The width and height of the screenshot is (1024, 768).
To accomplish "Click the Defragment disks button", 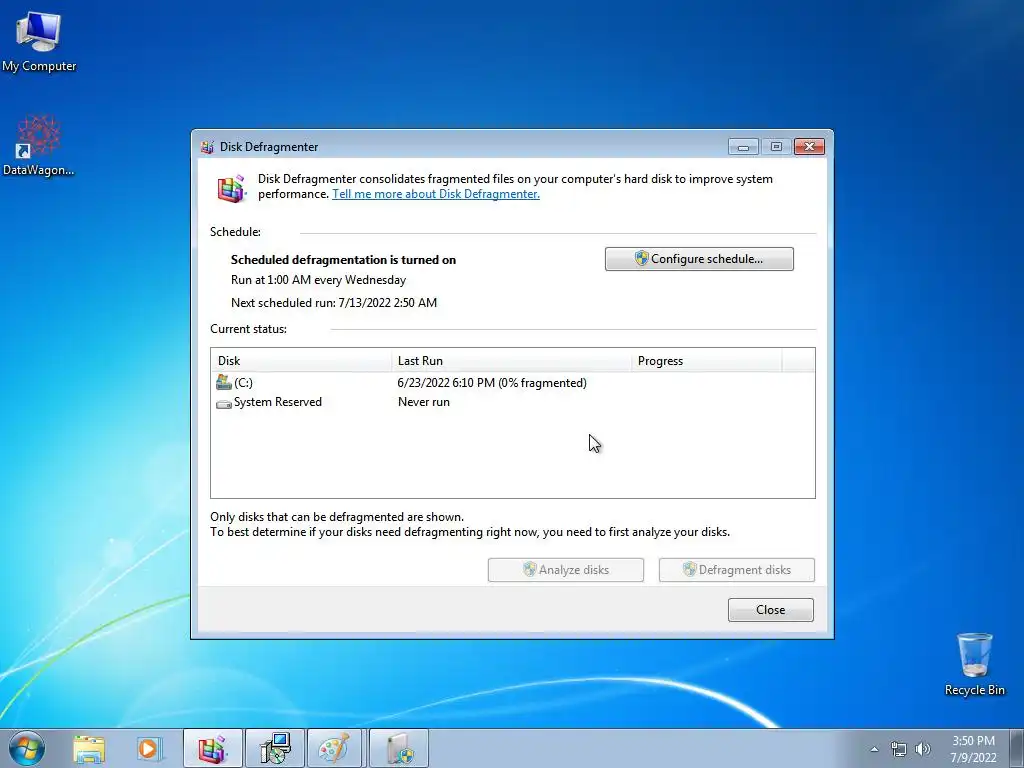I will (737, 569).
